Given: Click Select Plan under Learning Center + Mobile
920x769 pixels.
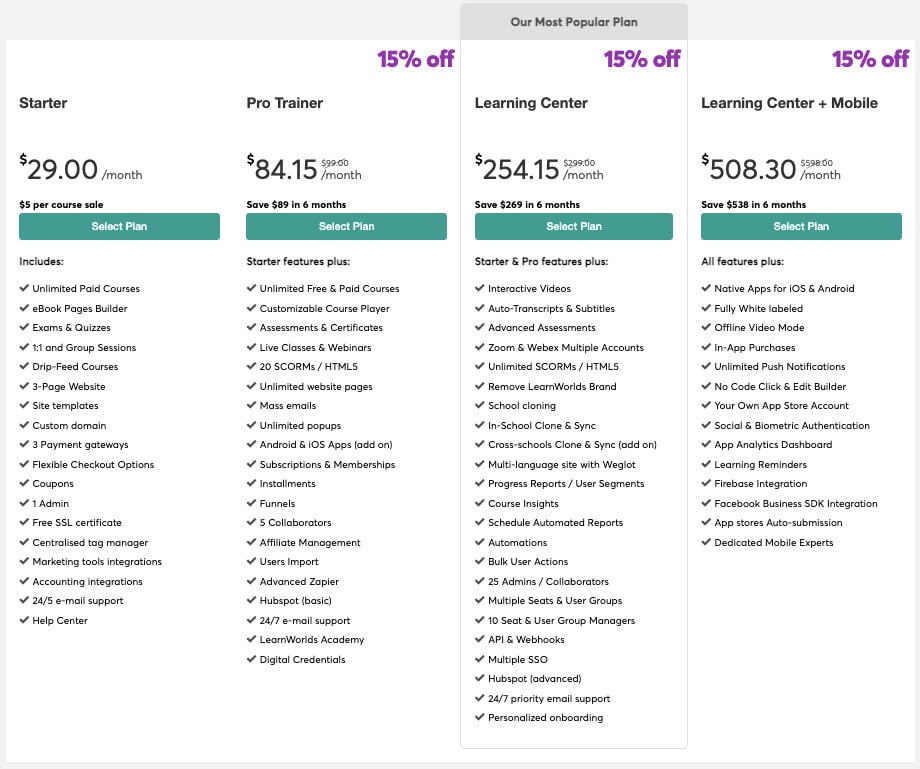Looking at the screenshot, I should (800, 226).
